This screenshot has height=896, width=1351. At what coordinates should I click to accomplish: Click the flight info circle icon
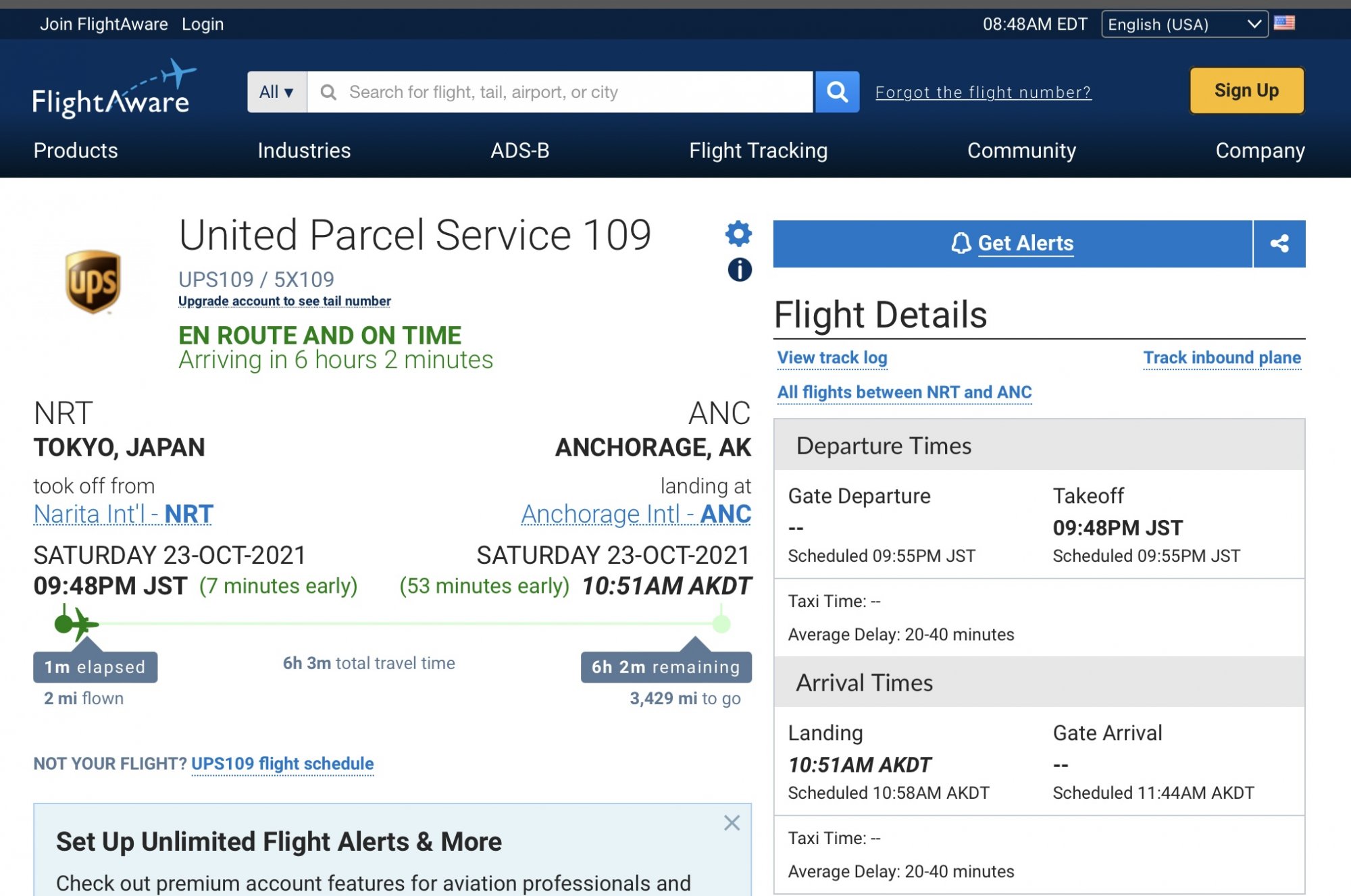pos(740,270)
